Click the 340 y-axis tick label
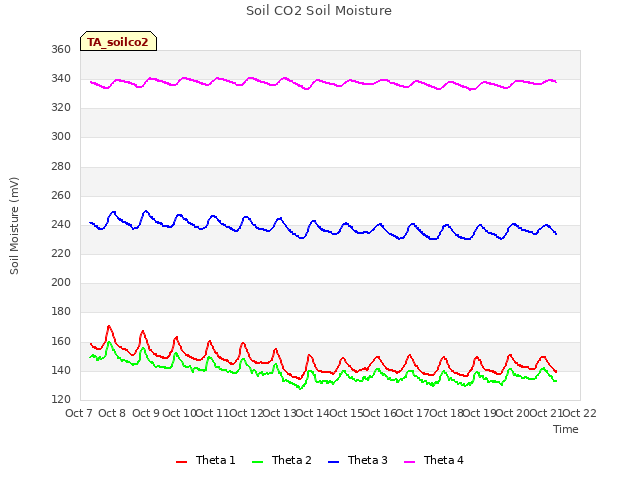This screenshot has width=640, height=480. [x=61, y=78]
